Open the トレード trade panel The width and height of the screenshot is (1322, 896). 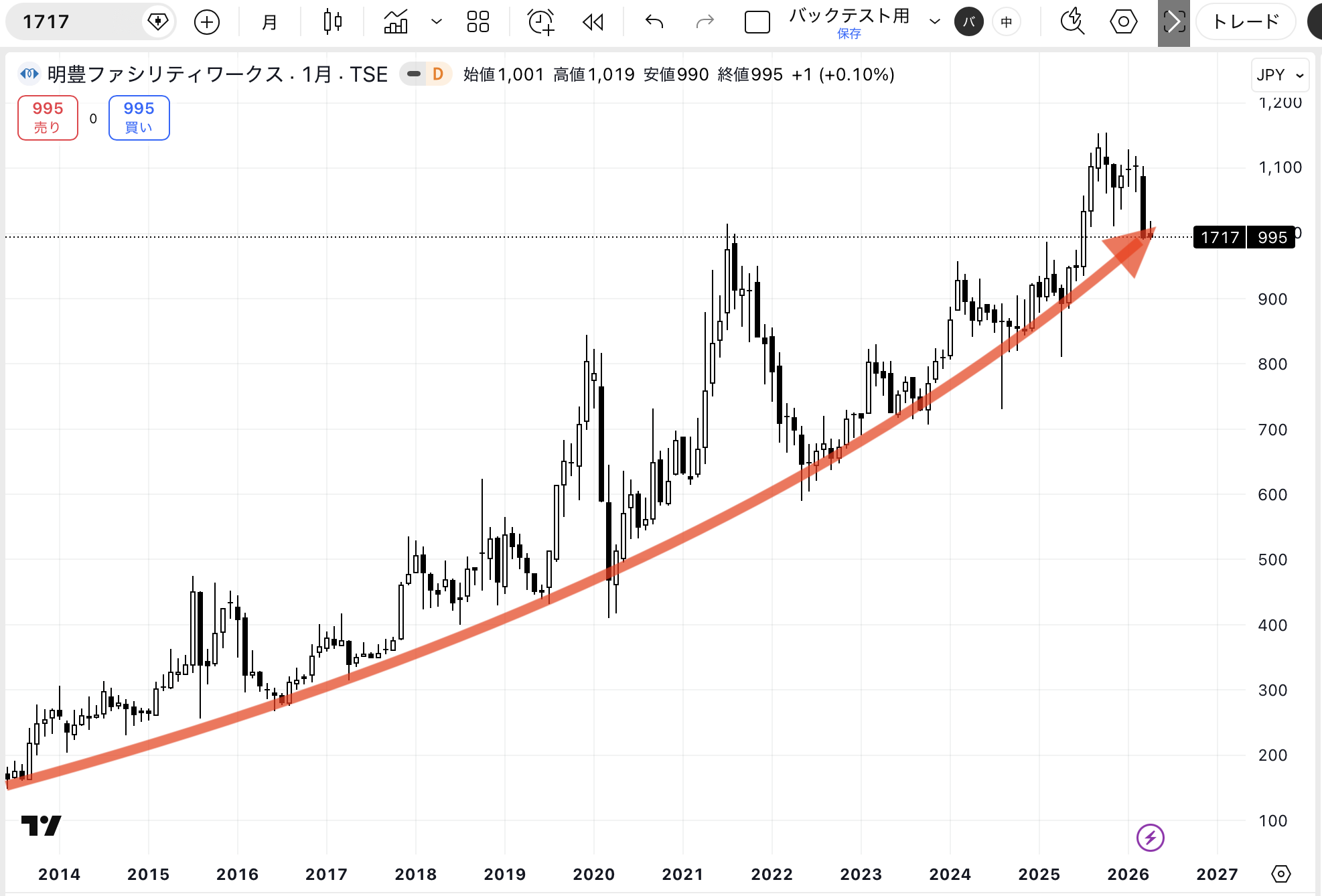1246,22
